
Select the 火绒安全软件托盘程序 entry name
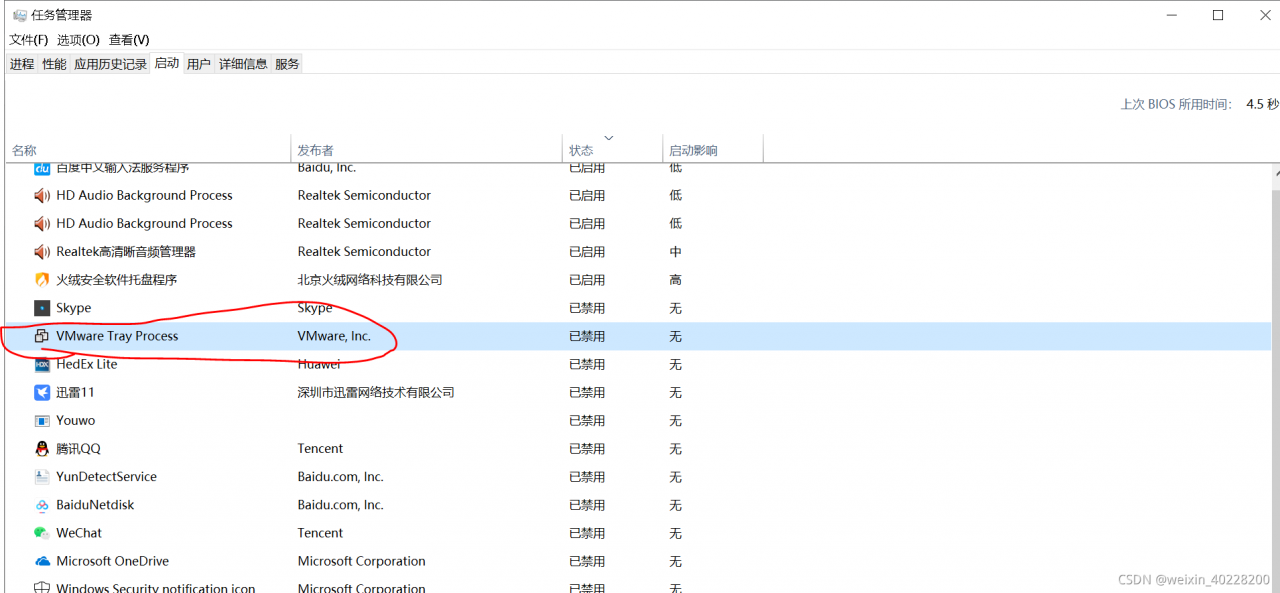117,280
